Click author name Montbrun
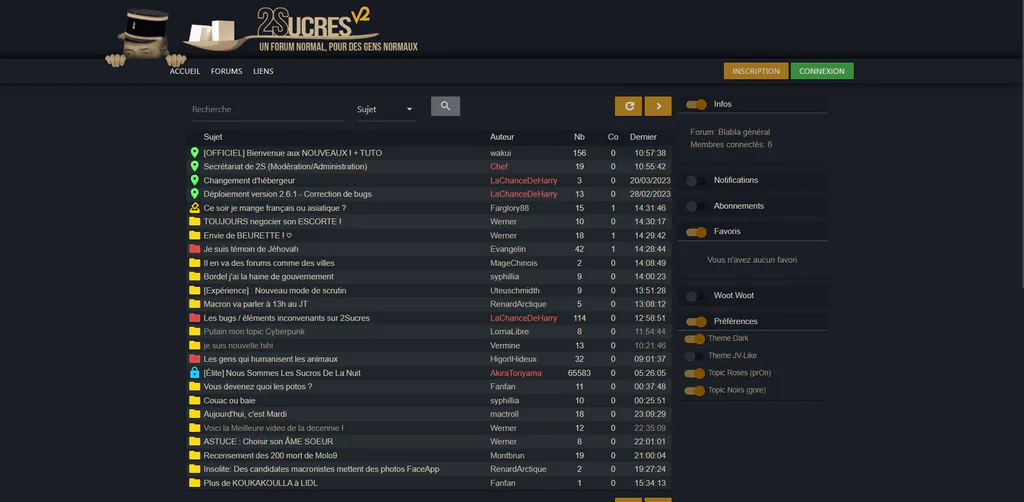The image size is (1024, 502). 507,455
